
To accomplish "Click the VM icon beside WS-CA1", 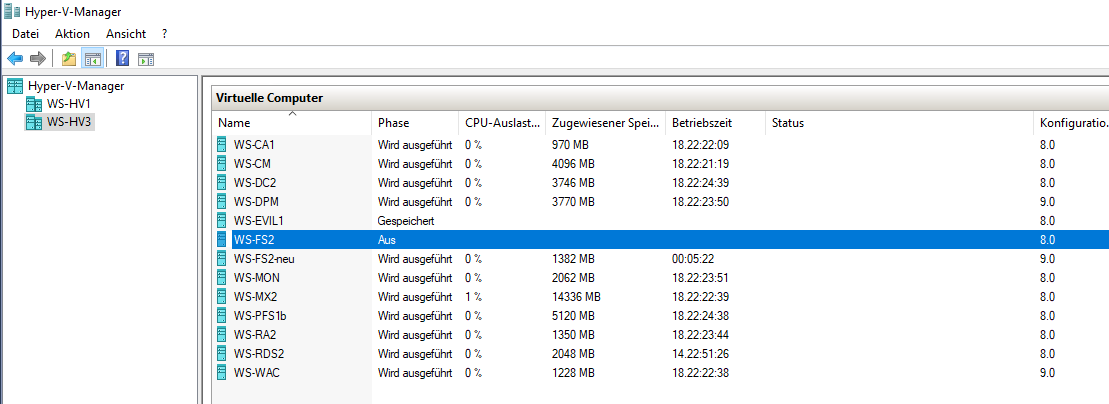I will click(222, 145).
